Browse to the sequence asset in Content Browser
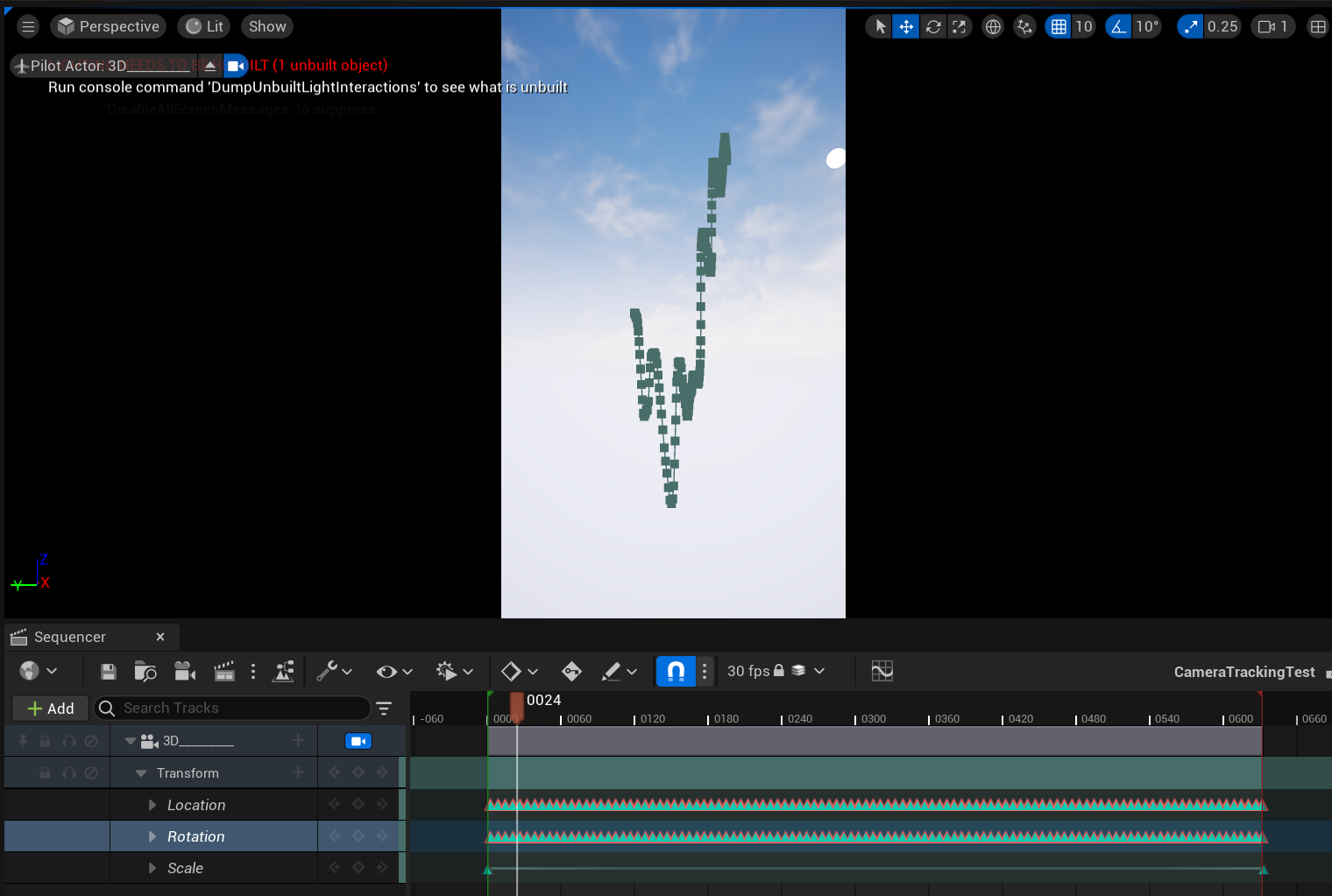The image size is (1332, 896). 145,671
